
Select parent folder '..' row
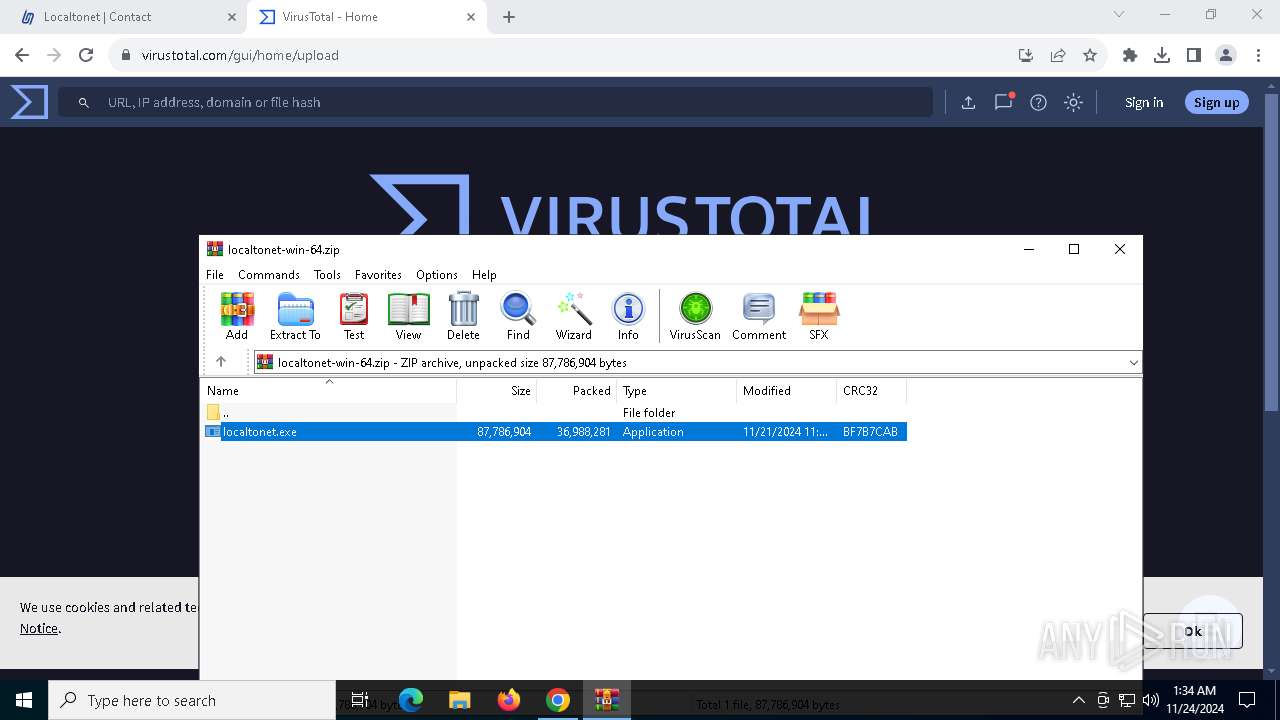click(x=555, y=412)
